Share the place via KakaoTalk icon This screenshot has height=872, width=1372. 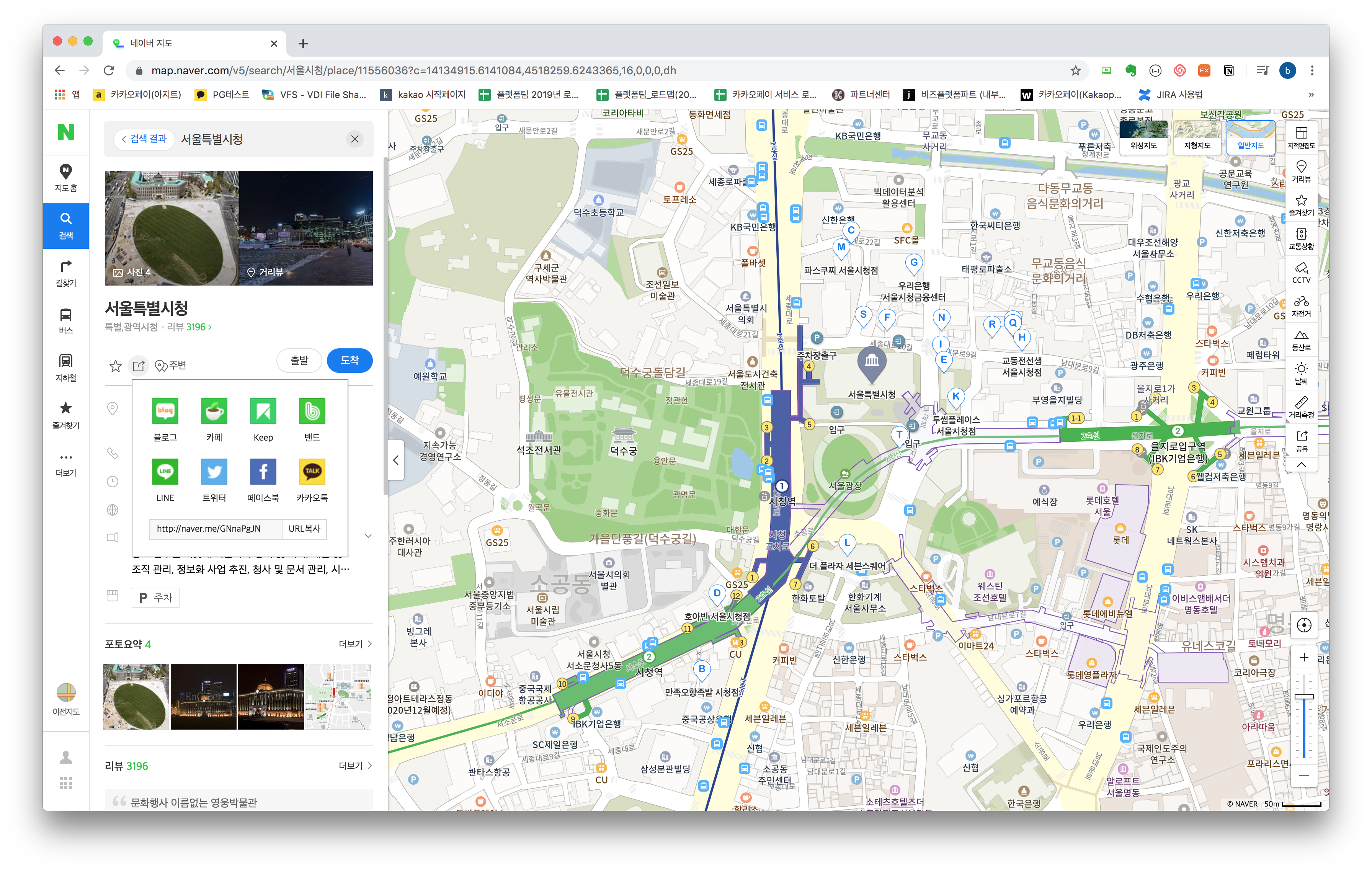pyautogui.click(x=312, y=472)
